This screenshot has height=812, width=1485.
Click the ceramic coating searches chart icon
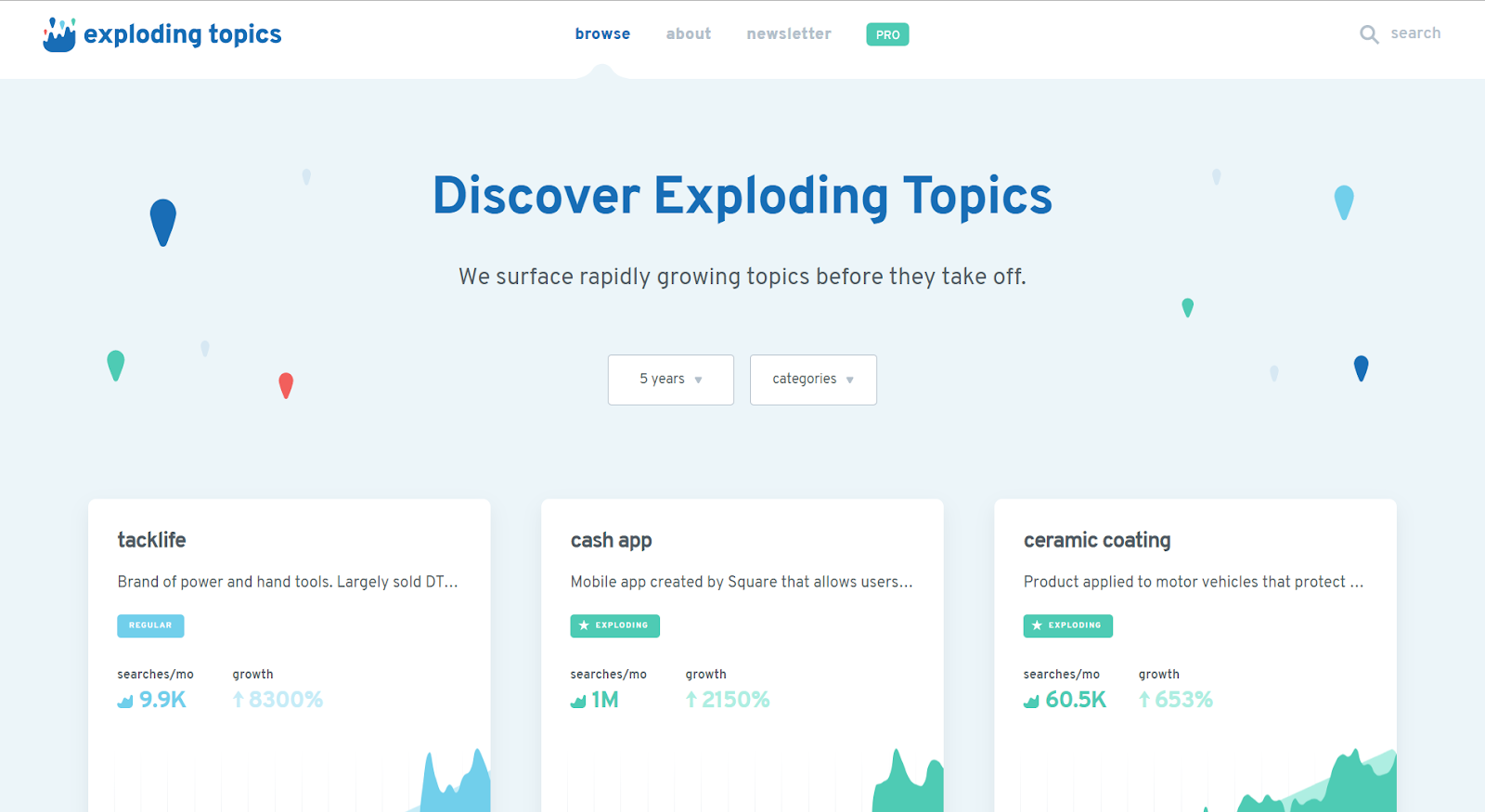pos(1031,701)
